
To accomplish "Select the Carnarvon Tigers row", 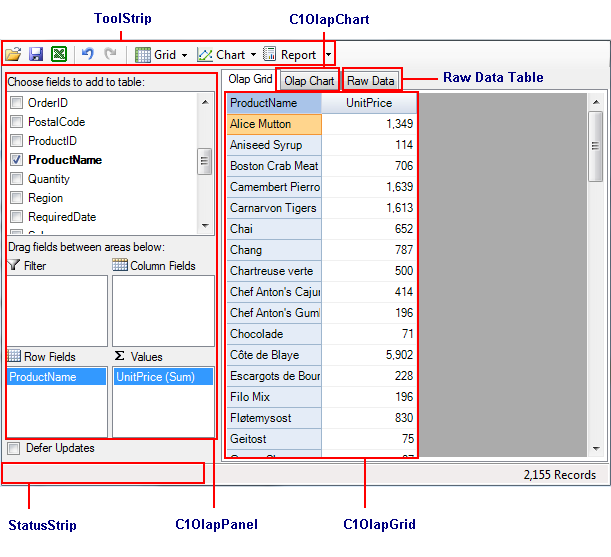I will (x=274, y=208).
